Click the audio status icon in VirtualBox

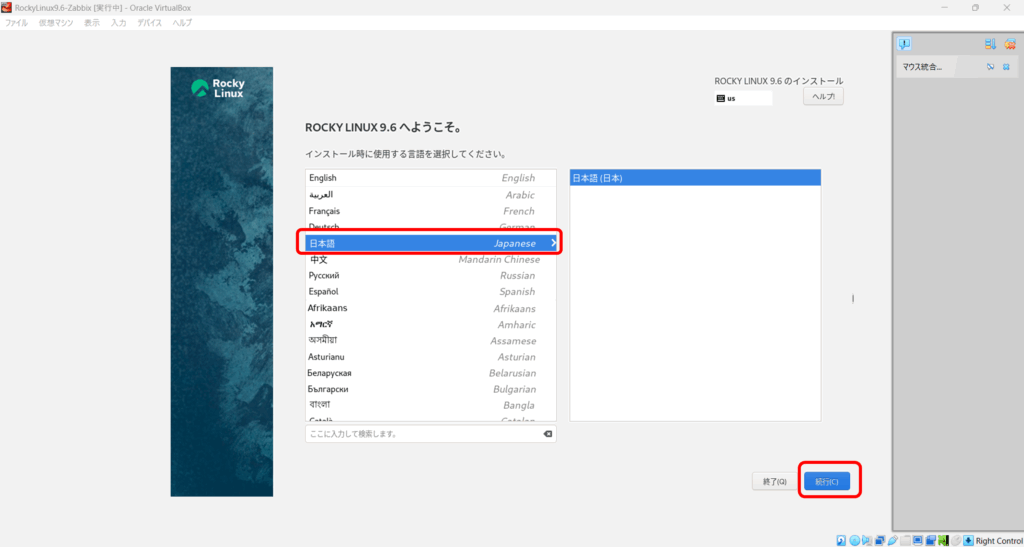(x=867, y=540)
